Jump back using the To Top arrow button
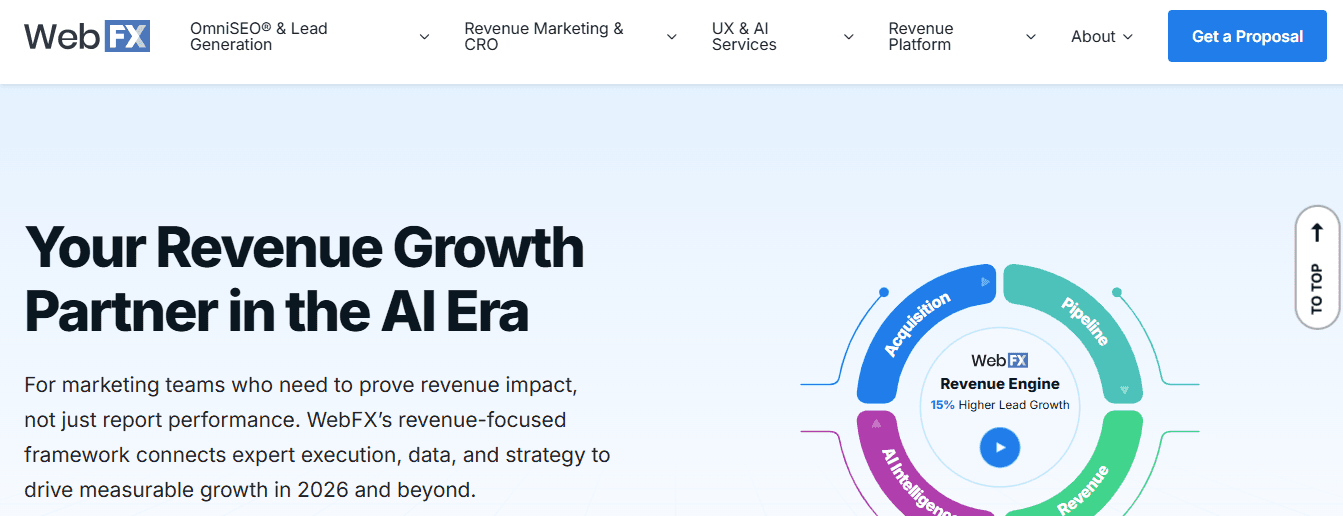Viewport: 1343px width, 516px height. coord(1317,267)
